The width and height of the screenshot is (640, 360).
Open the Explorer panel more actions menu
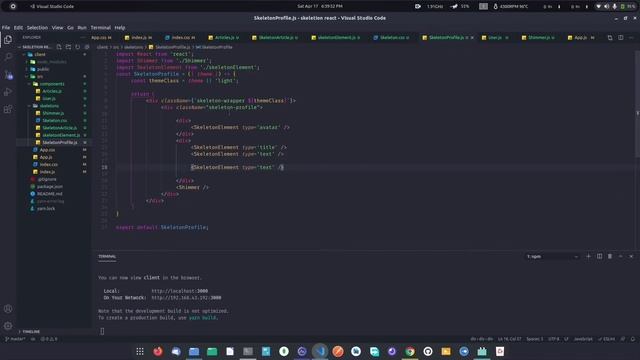pyautogui.click(x=83, y=38)
